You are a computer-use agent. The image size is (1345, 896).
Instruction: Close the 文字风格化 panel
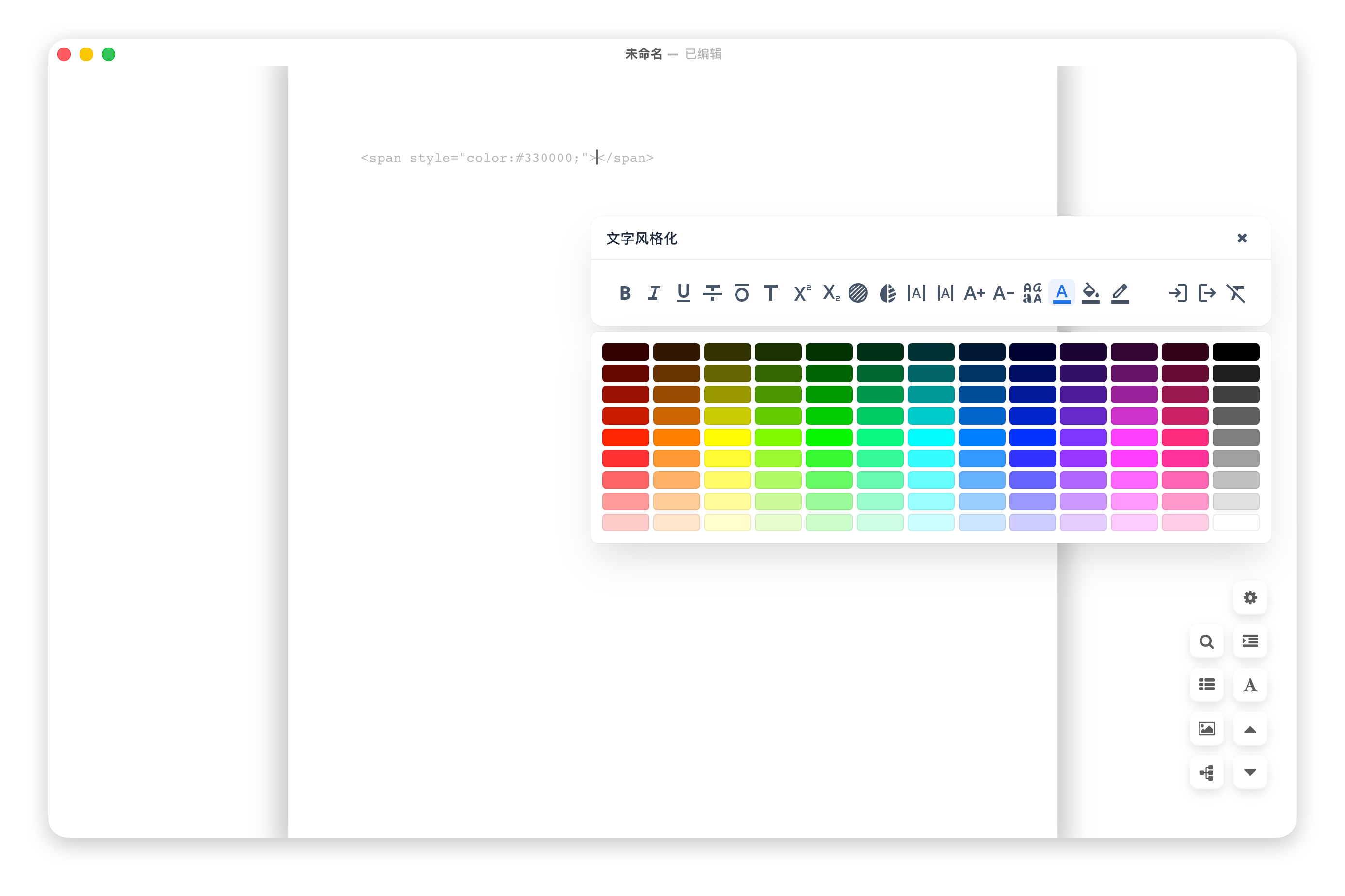(1242, 238)
